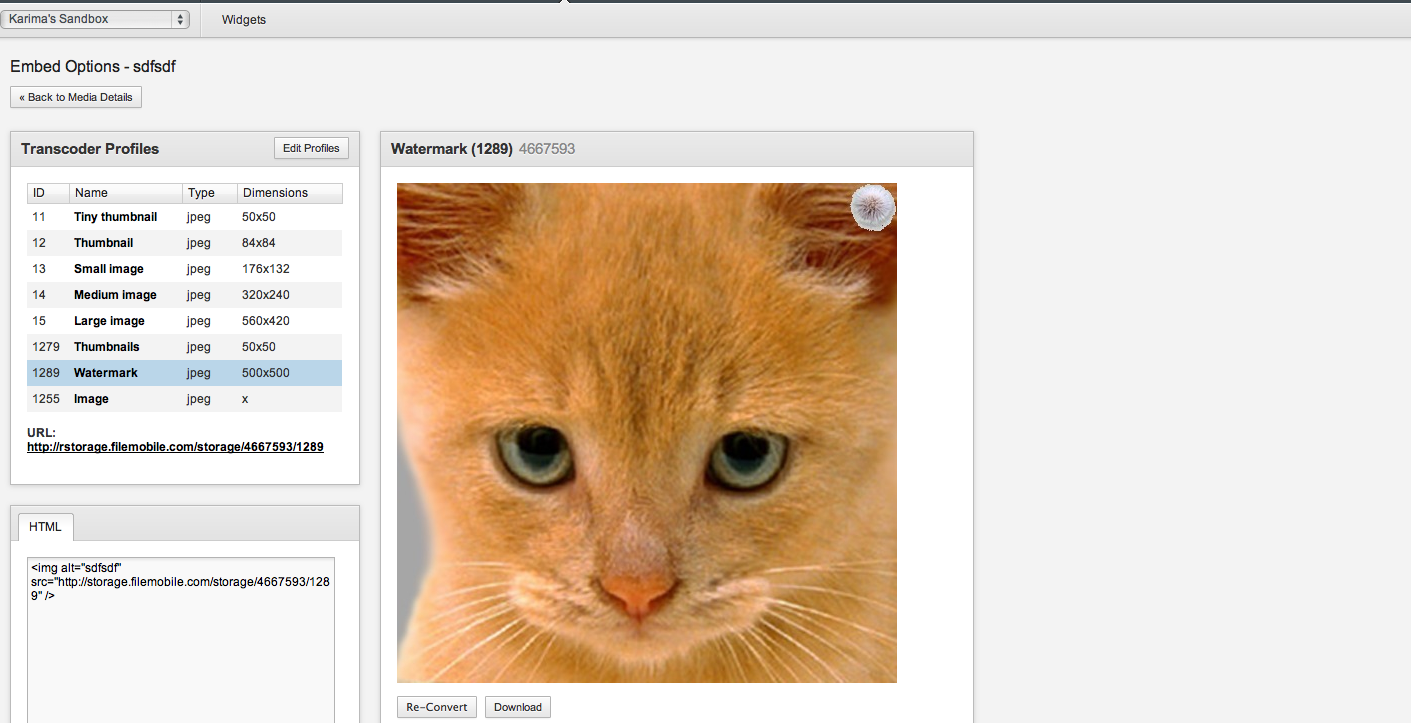
Task: Select the Large image profile row
Action: tap(184, 321)
